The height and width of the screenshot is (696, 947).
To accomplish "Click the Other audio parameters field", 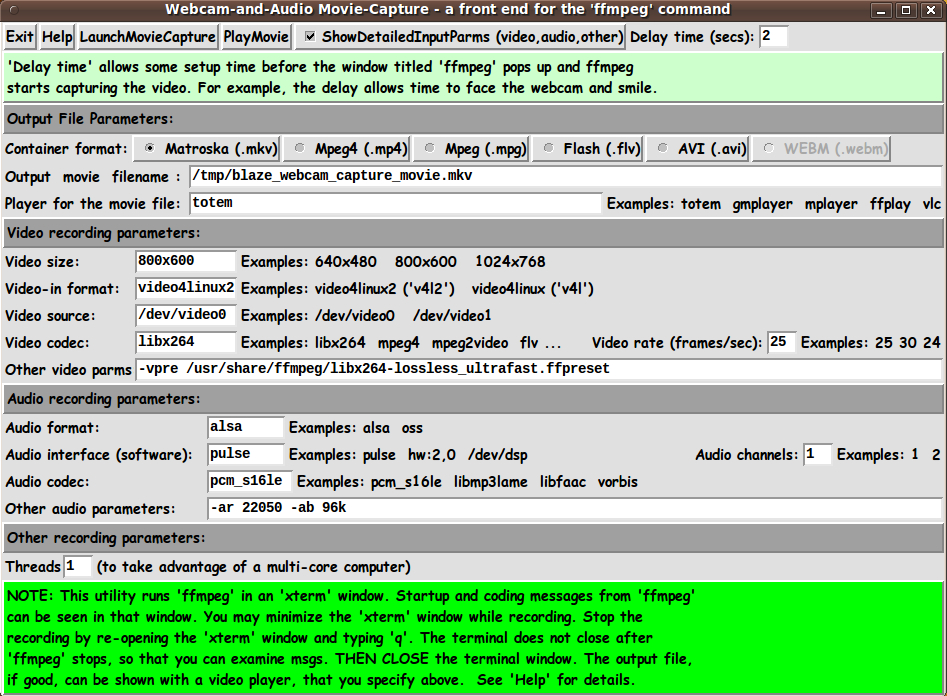I will (574, 508).
